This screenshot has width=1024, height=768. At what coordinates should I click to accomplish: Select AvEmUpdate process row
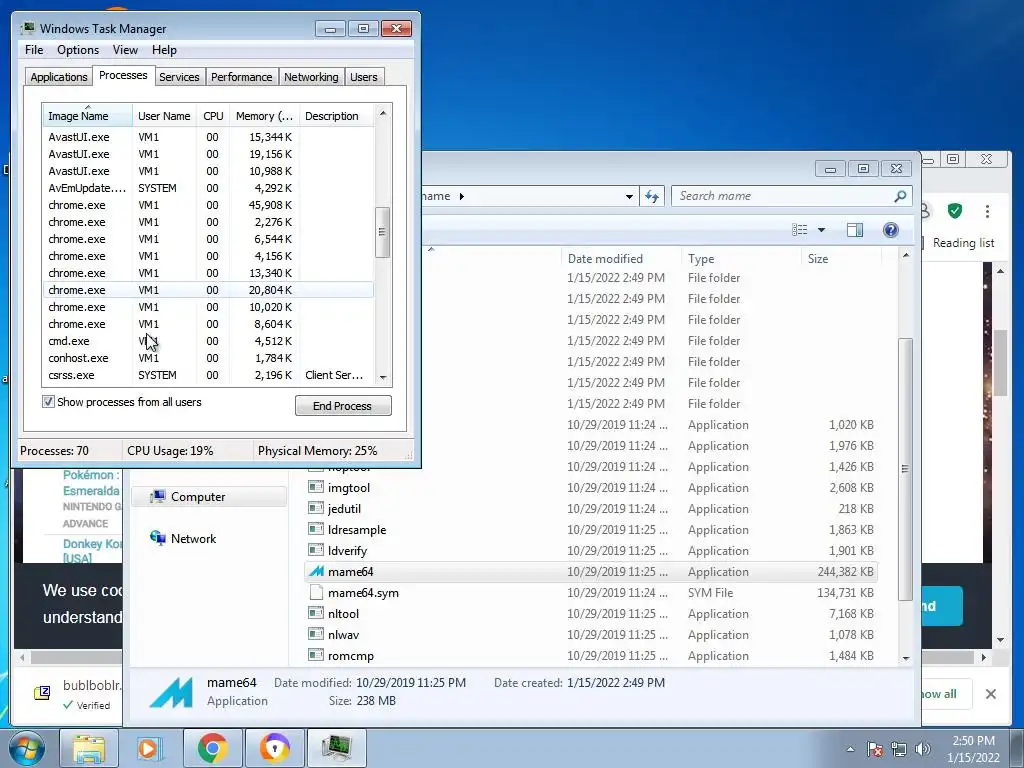(208, 188)
